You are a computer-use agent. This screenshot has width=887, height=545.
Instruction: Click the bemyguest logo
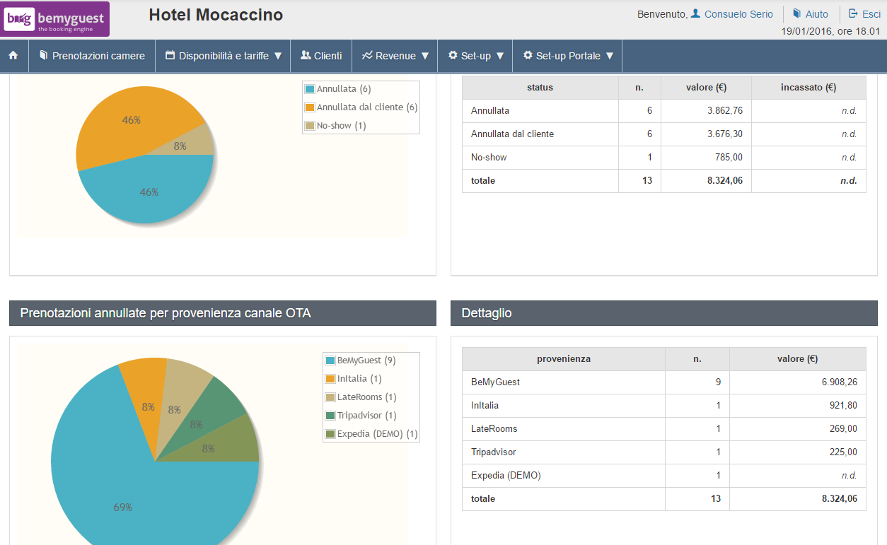click(56, 18)
